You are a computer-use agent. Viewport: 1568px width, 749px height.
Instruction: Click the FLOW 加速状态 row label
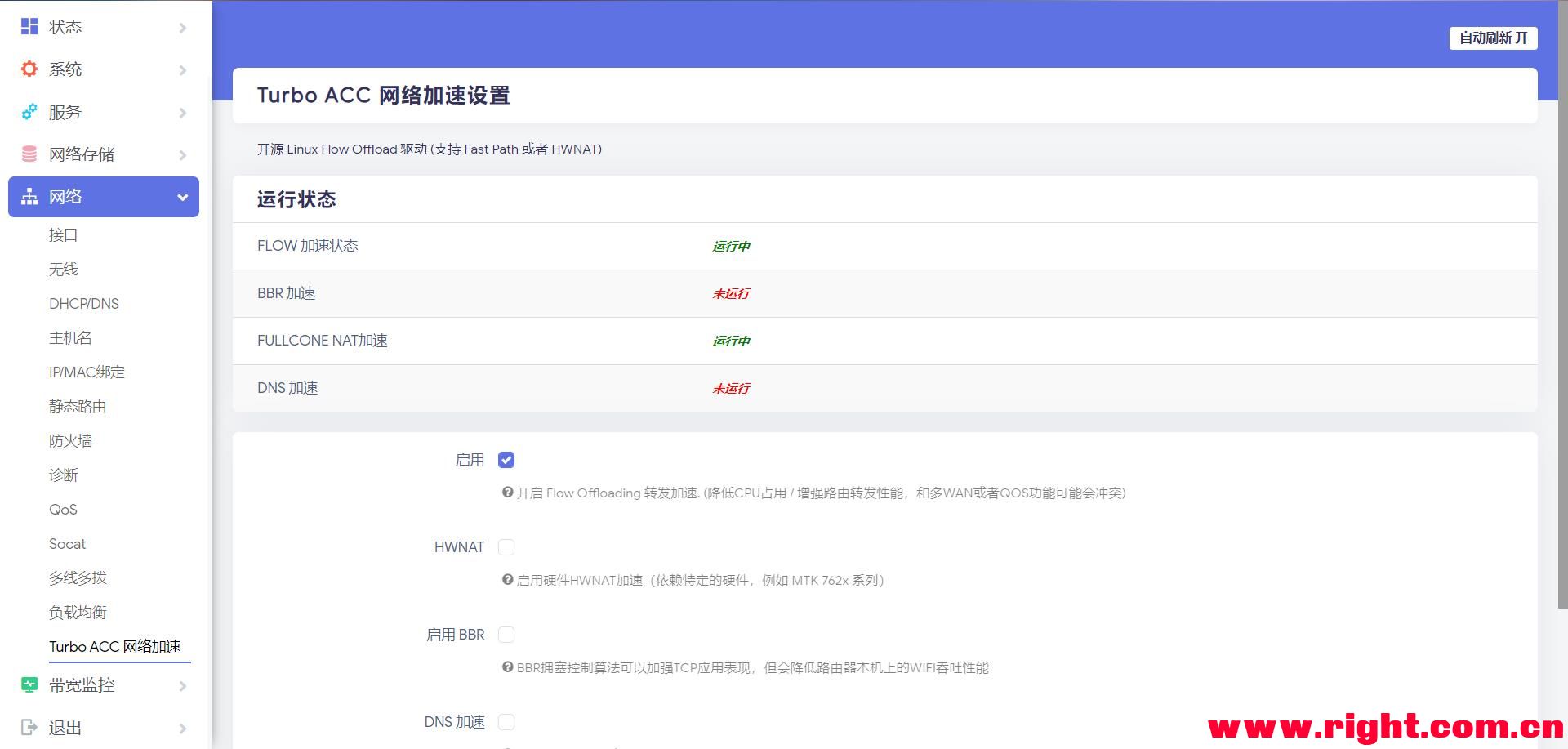click(308, 246)
